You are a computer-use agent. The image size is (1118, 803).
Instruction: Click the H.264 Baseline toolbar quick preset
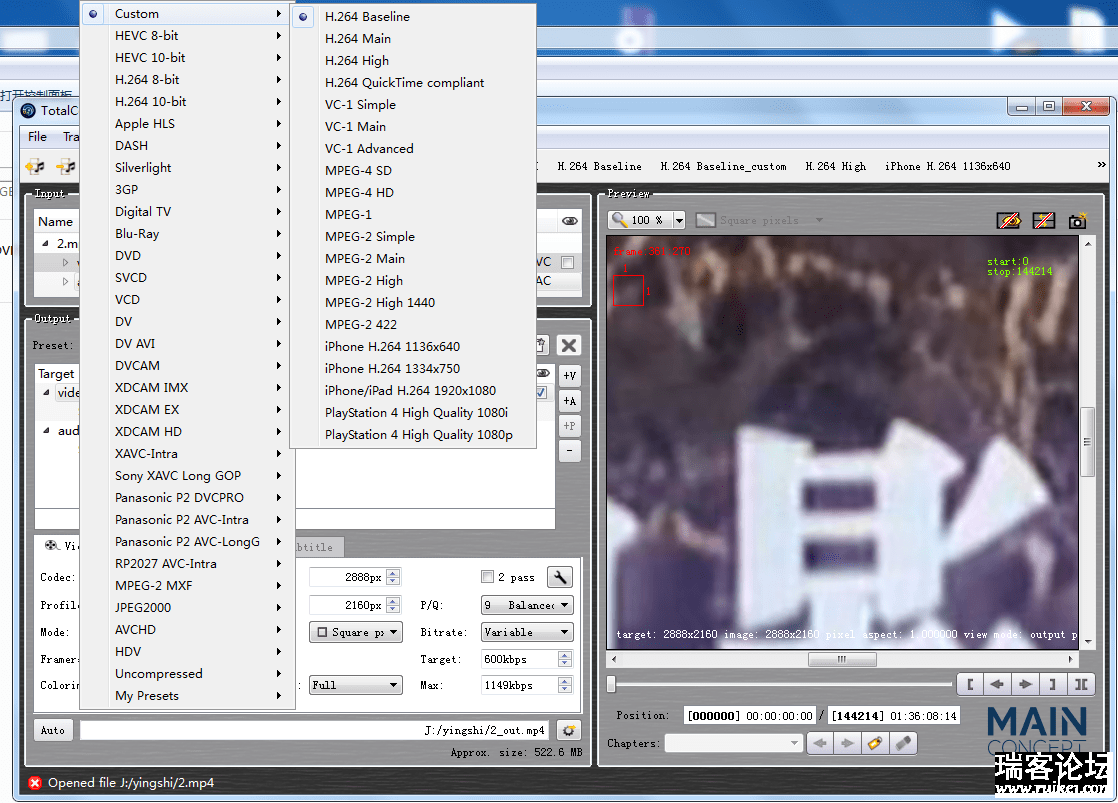click(599, 166)
